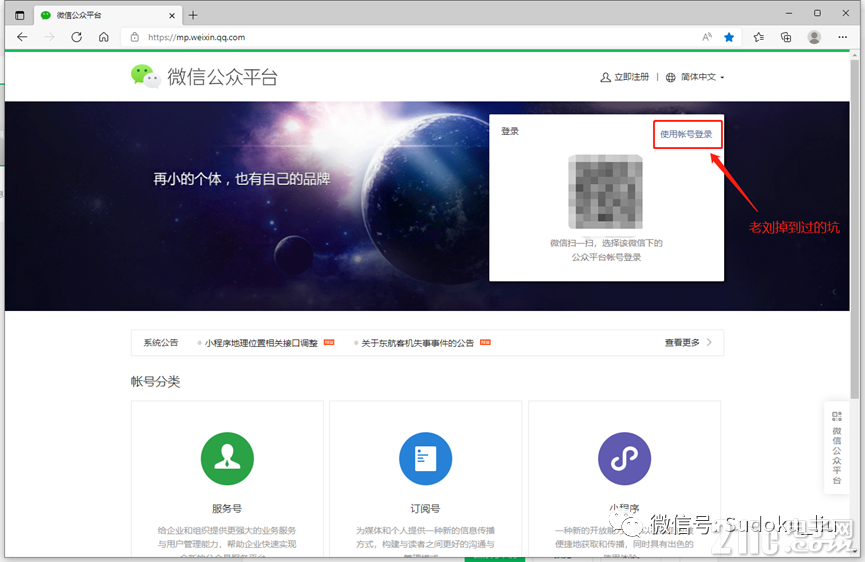Screen dimensions: 865x562
Task: Click the page vertical scrollbar
Action: (x=855, y=229)
